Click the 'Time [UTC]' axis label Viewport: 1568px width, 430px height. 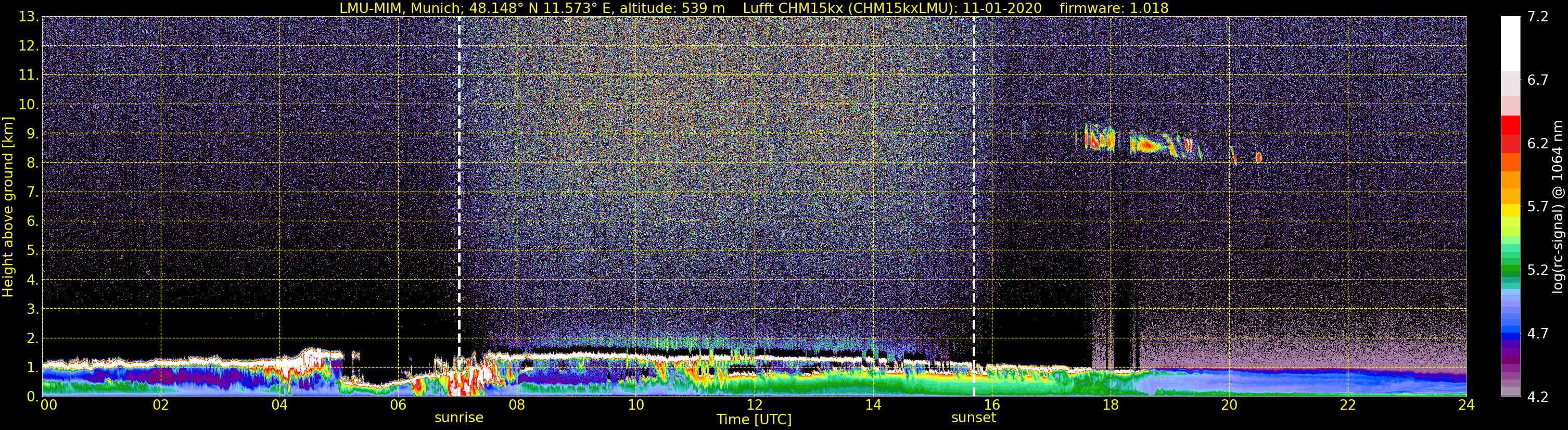754,420
